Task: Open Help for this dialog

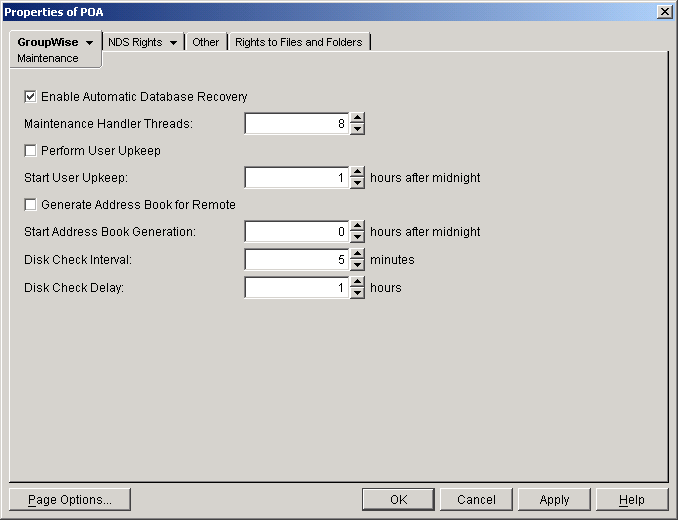Action: point(632,500)
